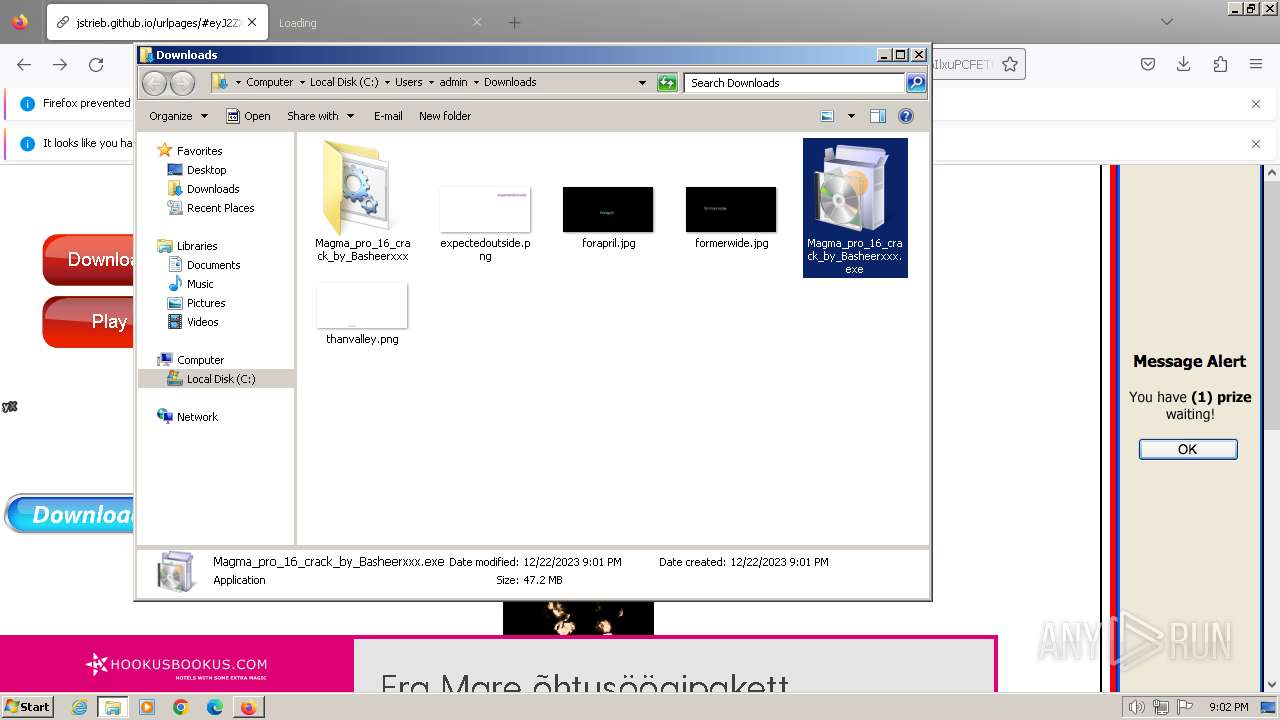Open the Pocket save icon in Firefox
Screen dimensions: 1280x720
[x=1148, y=64]
